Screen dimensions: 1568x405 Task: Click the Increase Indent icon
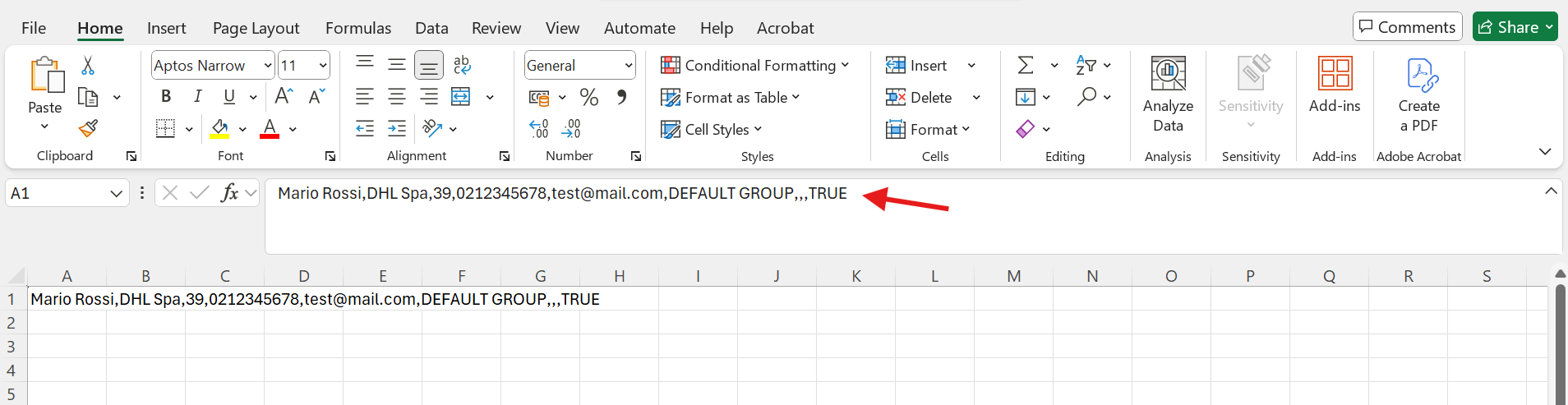point(397,128)
